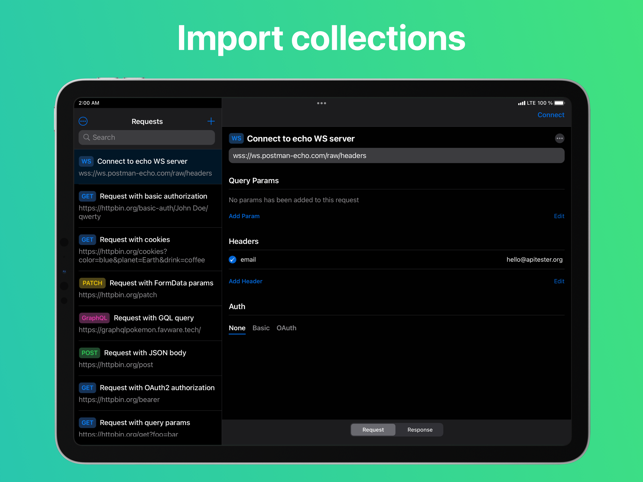Click the Query Params heading
643x482 pixels.
click(x=253, y=180)
